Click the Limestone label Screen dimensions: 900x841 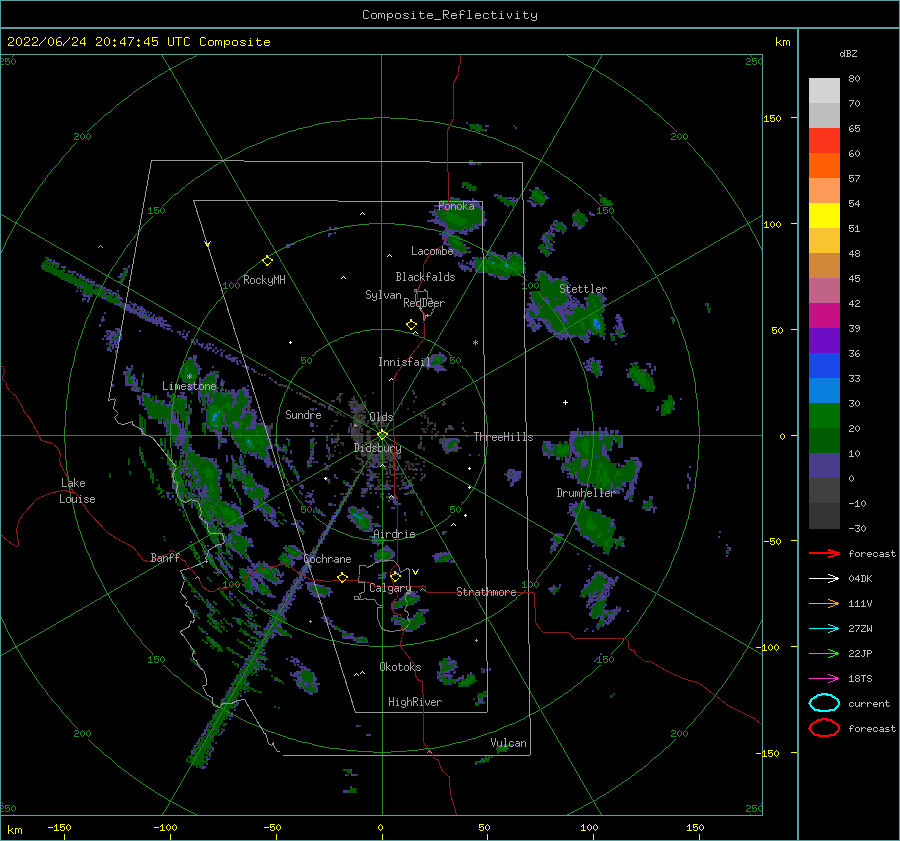click(x=189, y=386)
